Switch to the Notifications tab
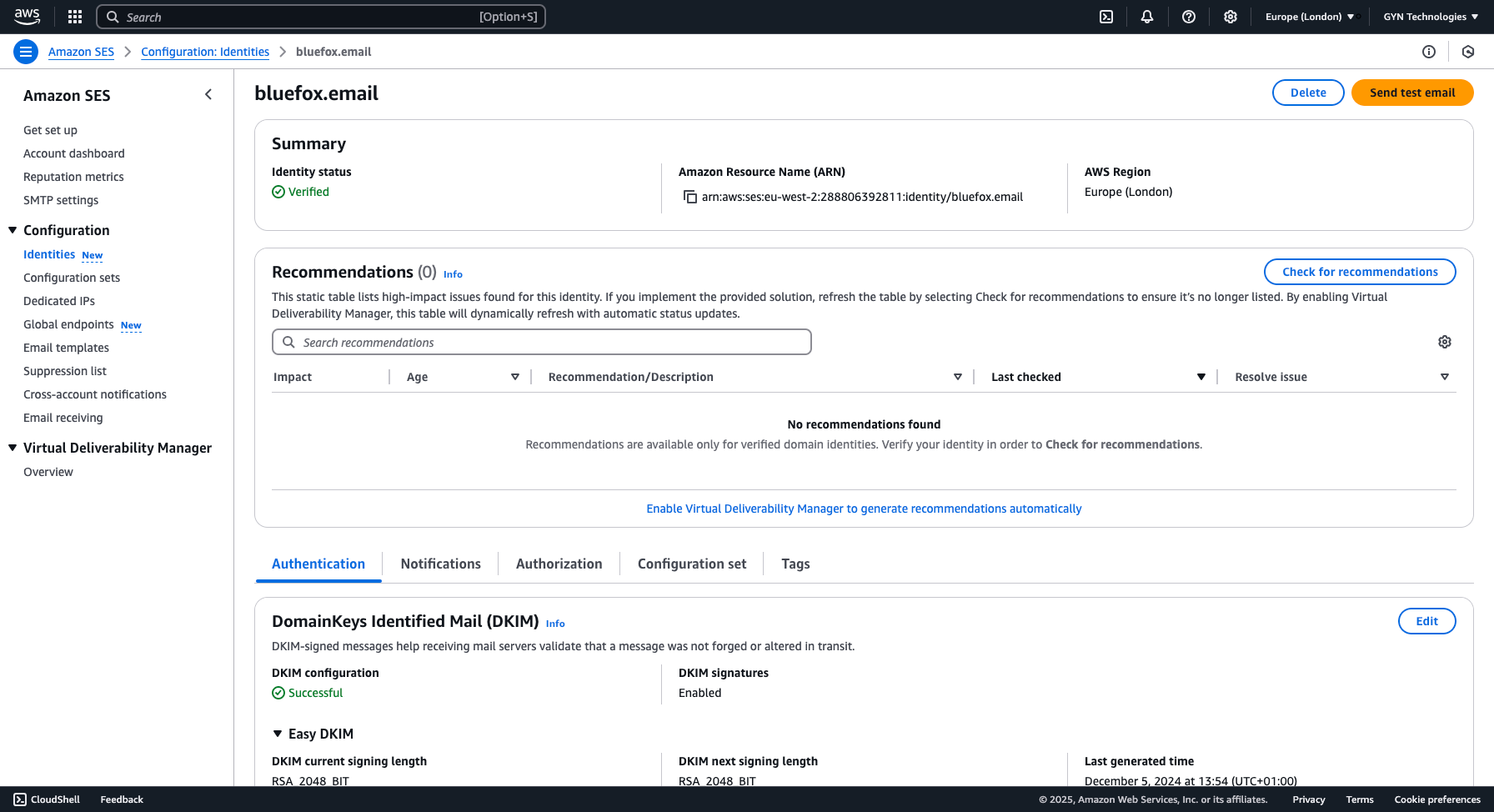1494x812 pixels. click(x=440, y=564)
